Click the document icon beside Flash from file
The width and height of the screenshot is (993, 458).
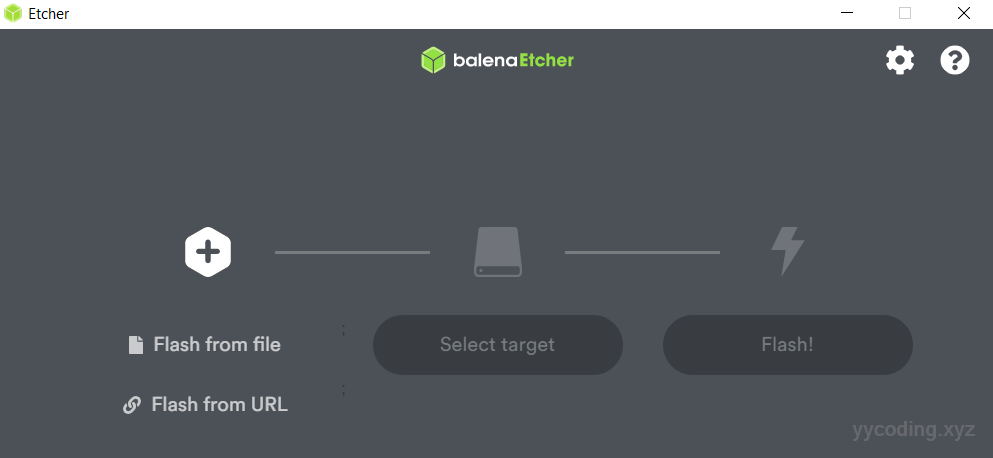pos(136,345)
